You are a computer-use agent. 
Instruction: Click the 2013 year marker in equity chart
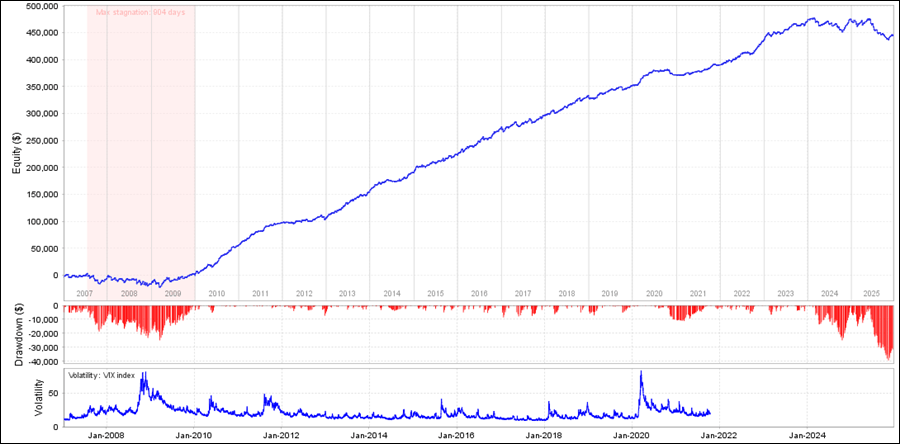347,293
